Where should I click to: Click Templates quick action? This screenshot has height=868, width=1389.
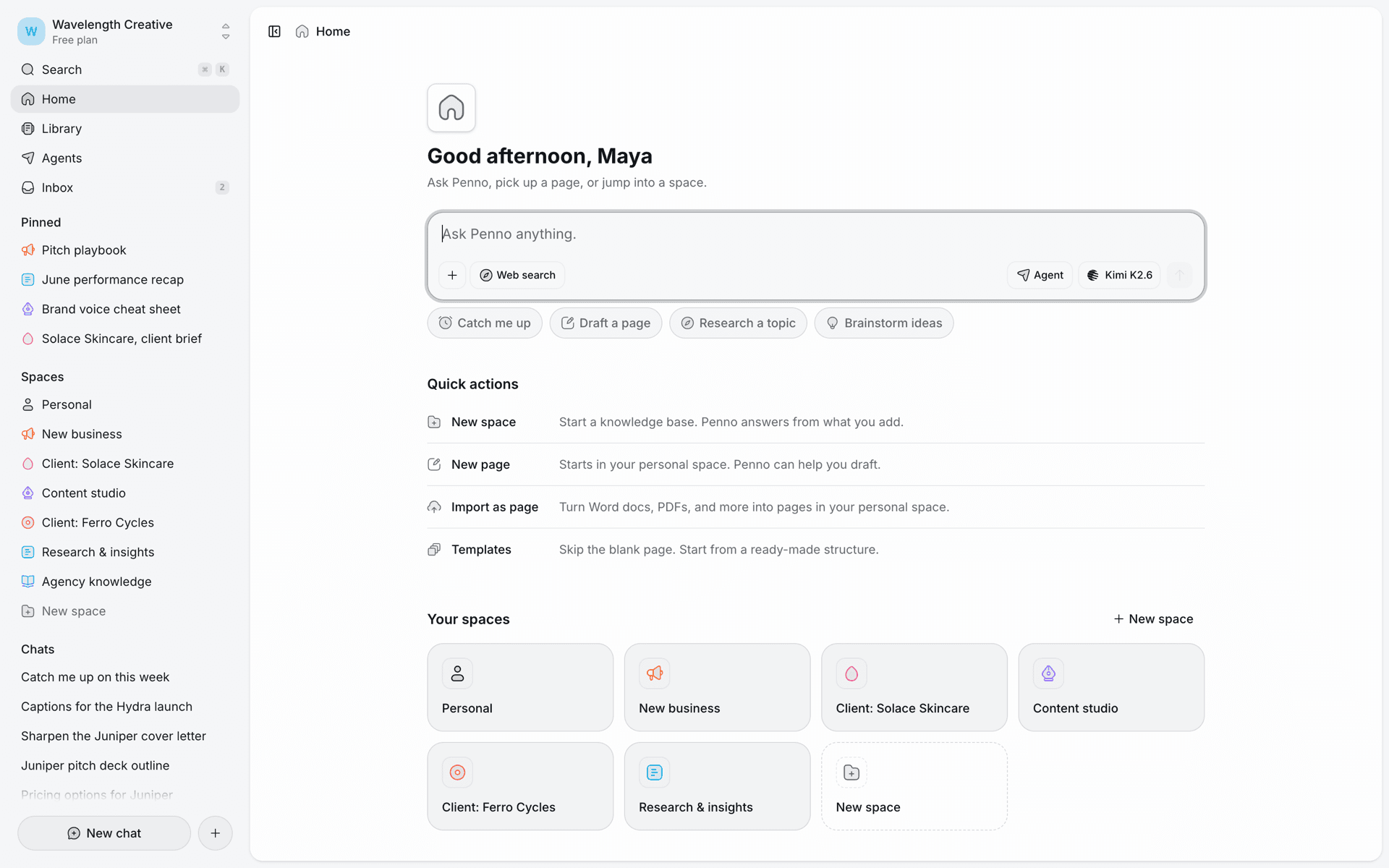(x=815, y=550)
